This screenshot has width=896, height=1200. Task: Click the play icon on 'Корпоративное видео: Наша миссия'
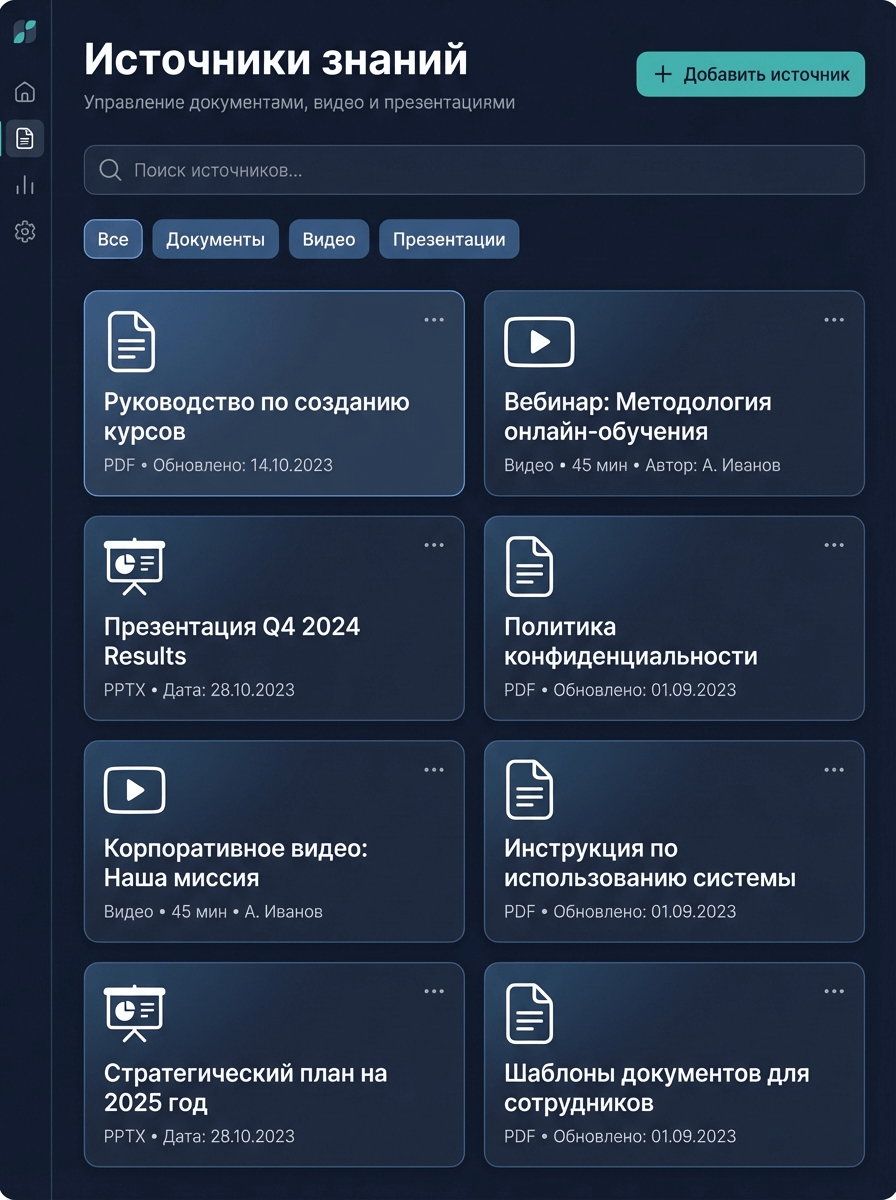[134, 789]
